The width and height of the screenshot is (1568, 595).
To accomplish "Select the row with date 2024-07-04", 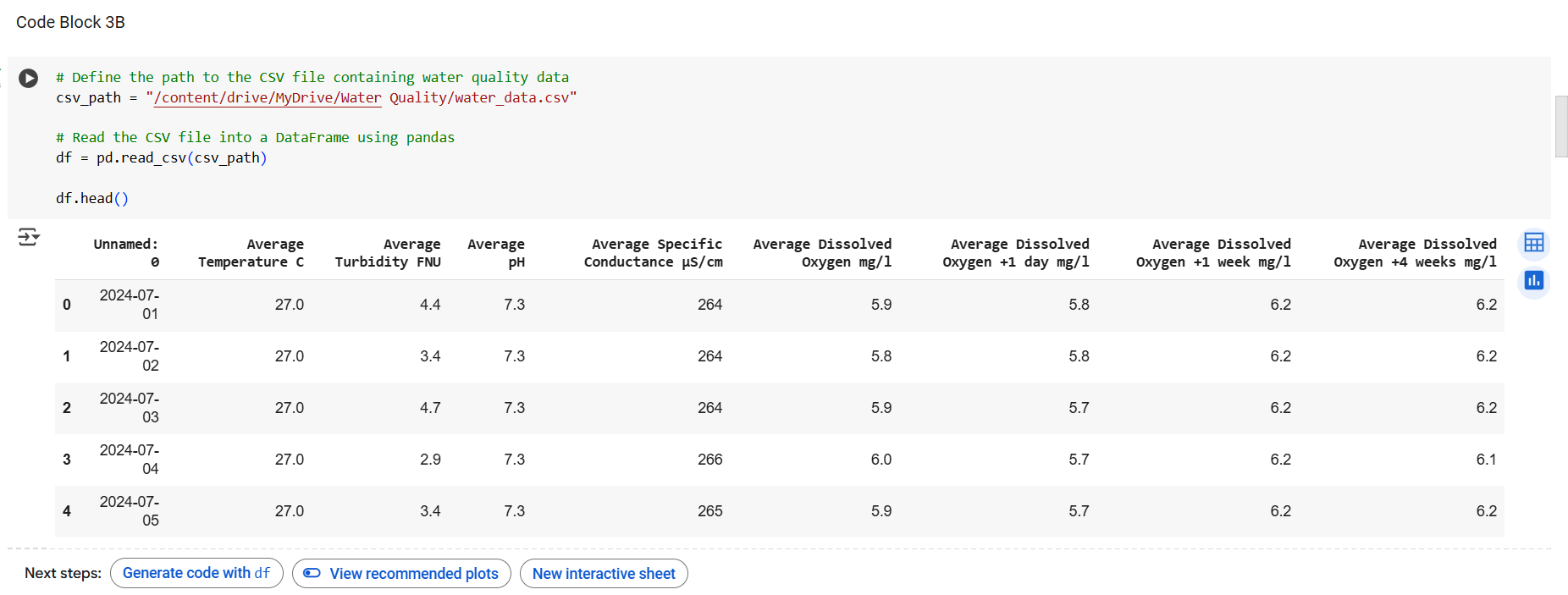I will point(780,460).
